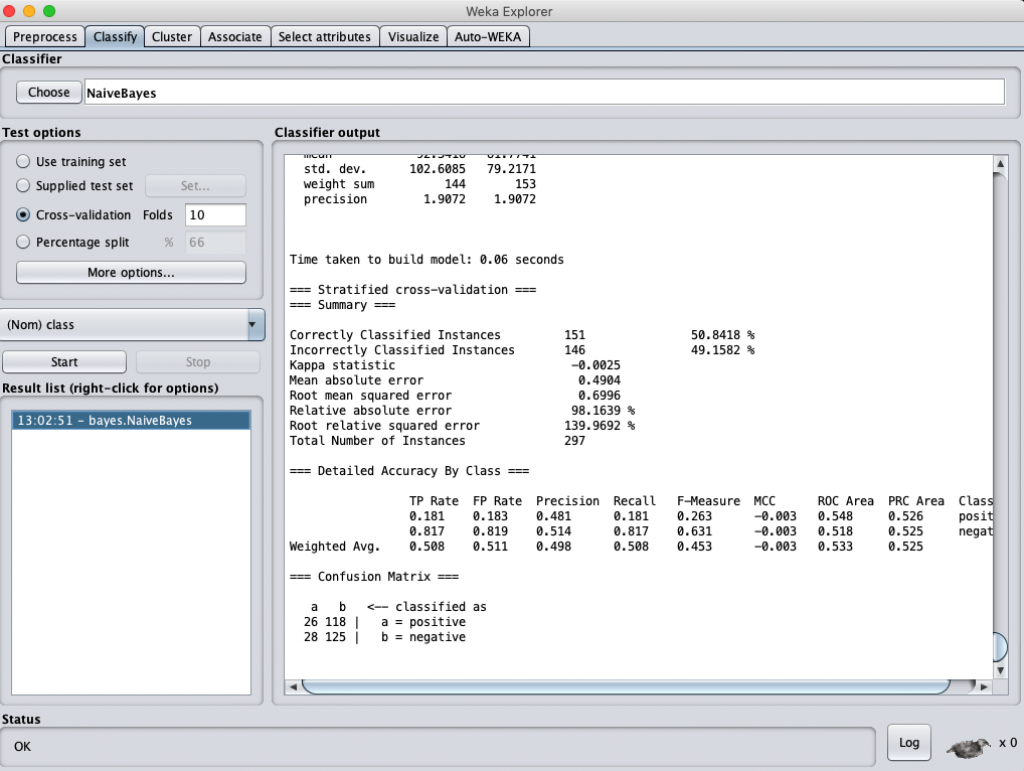
Task: Click the Folds value field
Action: (x=216, y=215)
